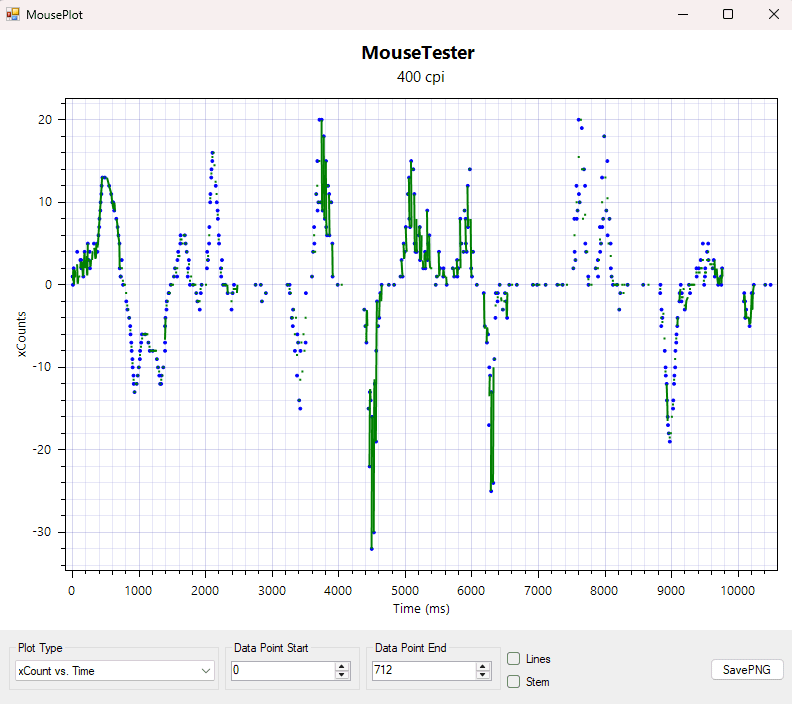
Task: Select the xCounts y-axis label
Action: 22,335
